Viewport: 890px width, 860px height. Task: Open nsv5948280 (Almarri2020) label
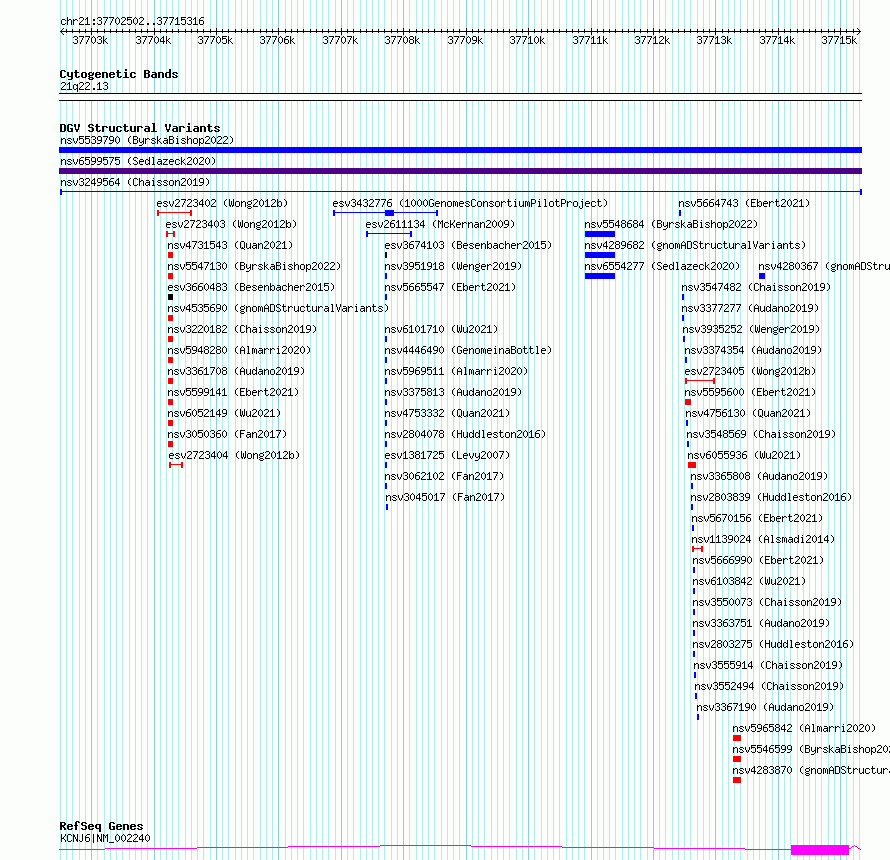pyautogui.click(x=239, y=350)
